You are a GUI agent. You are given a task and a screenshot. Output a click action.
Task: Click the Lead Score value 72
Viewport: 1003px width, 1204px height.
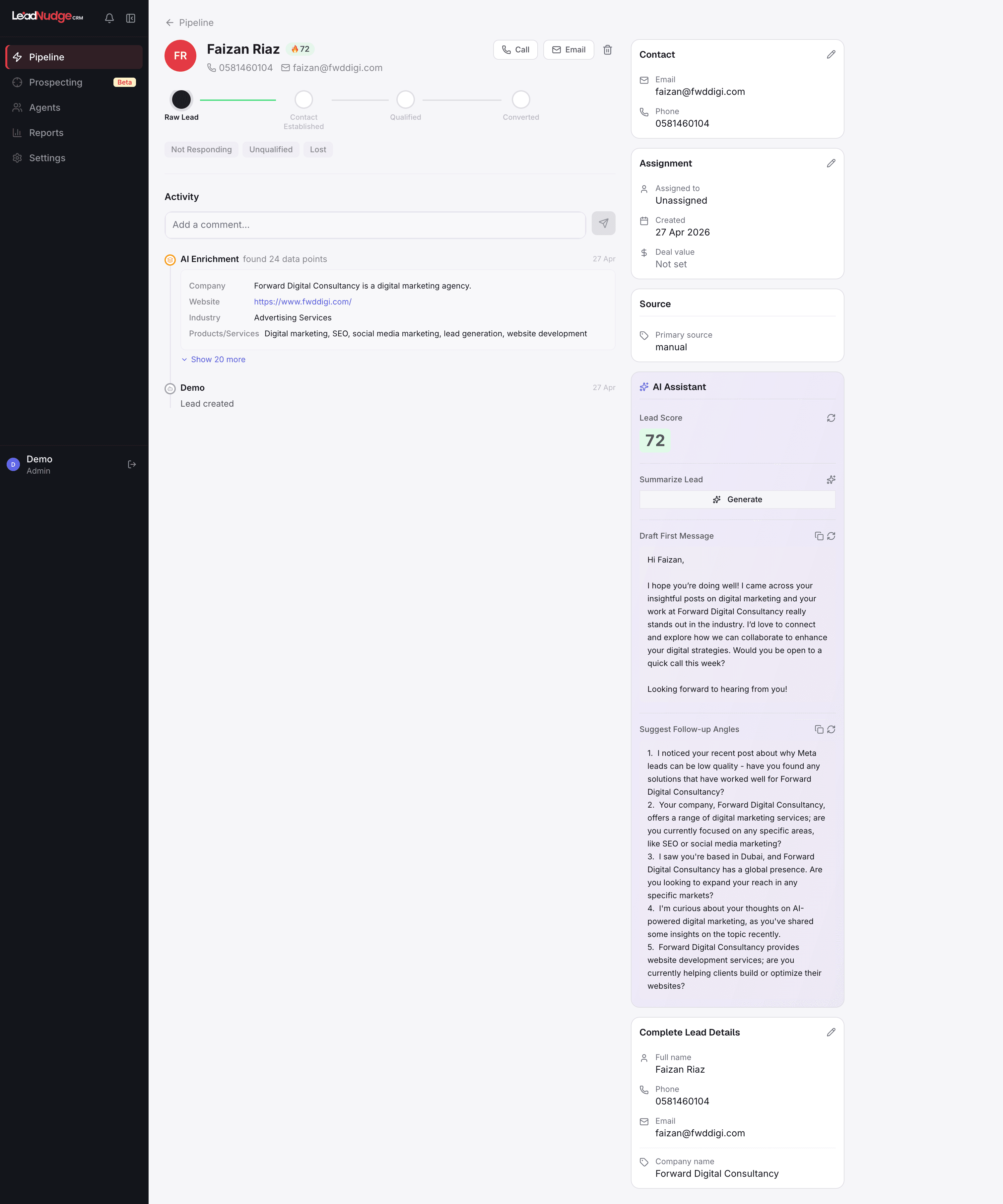655,440
